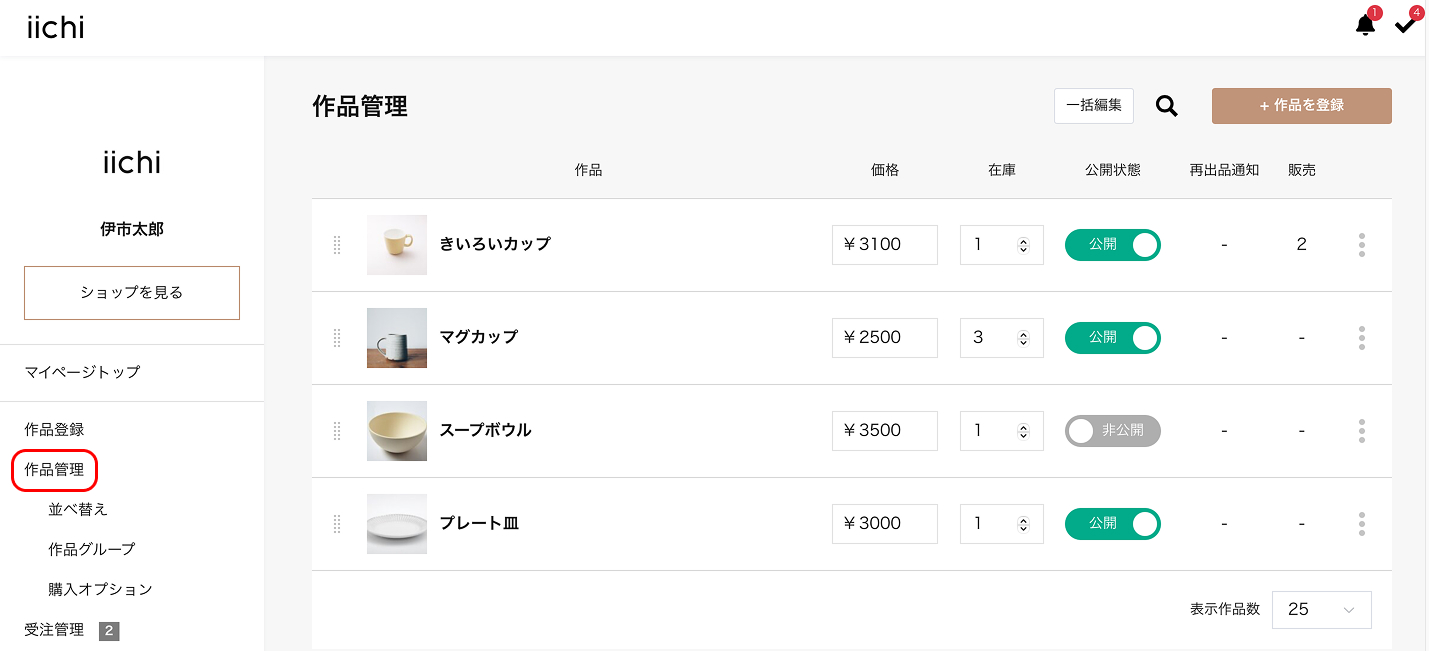Click the price field for マグカップ

coord(884,338)
